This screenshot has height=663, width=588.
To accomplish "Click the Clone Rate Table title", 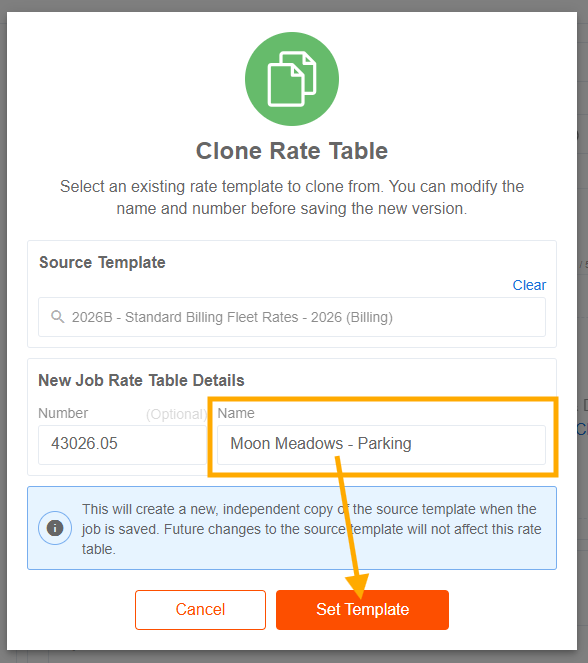I will [292, 151].
